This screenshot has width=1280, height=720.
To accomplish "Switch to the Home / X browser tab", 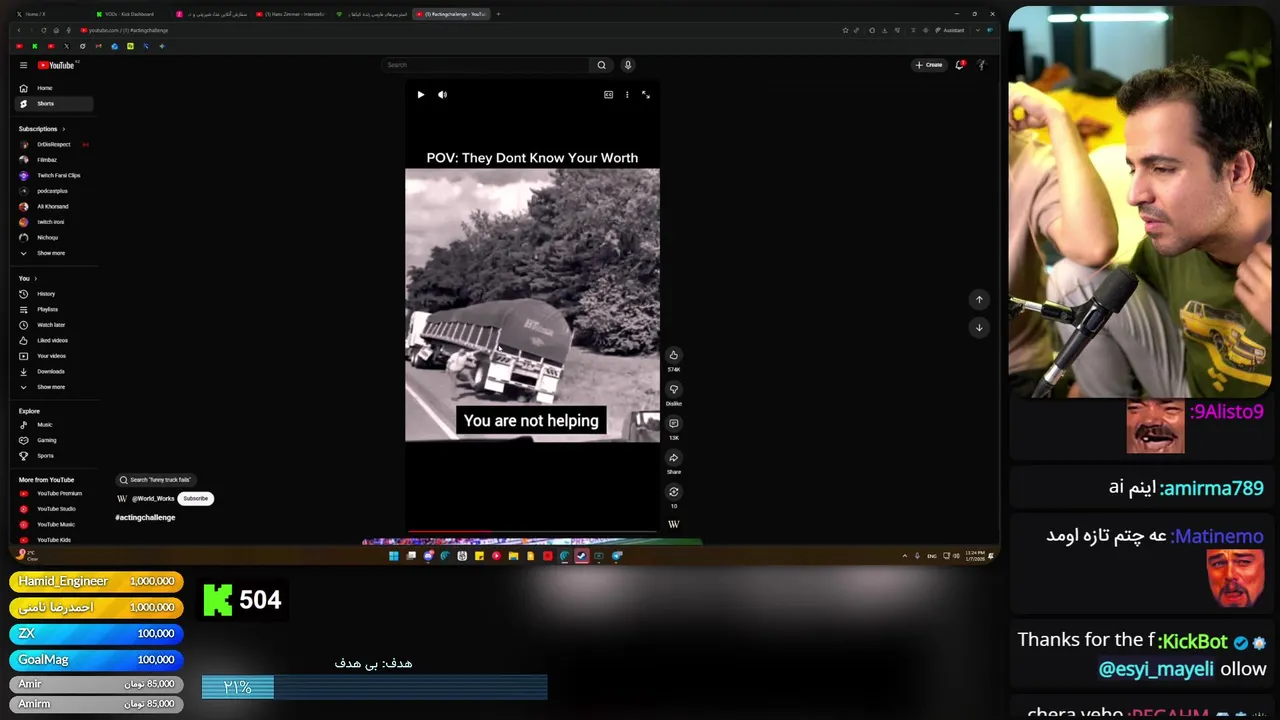I will (x=50, y=14).
